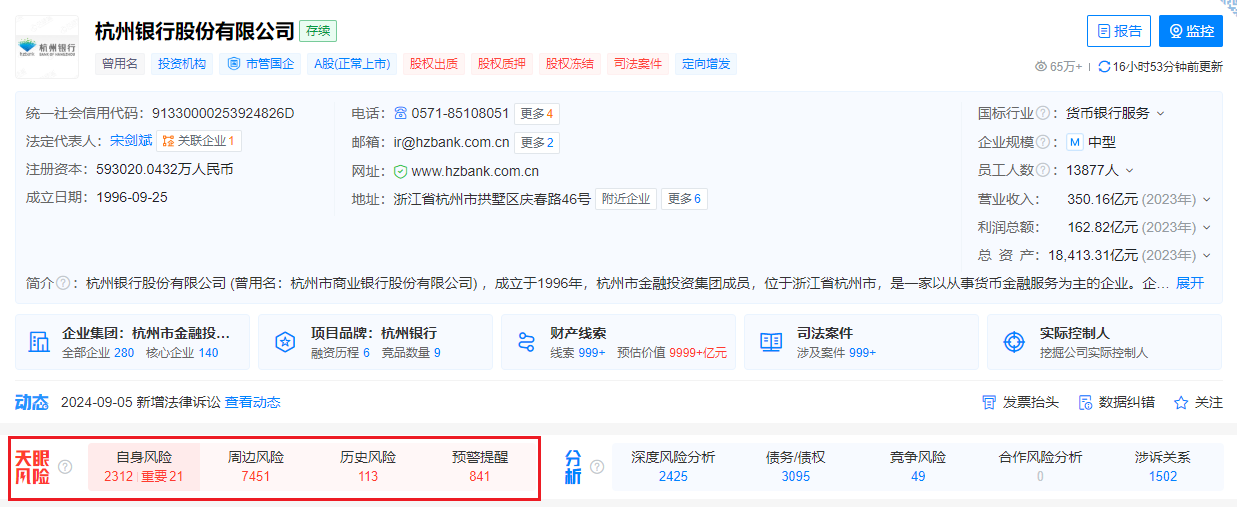The image size is (1237, 507).
Task: Click the Hangzhou Bank company logo
Action: tap(47, 47)
